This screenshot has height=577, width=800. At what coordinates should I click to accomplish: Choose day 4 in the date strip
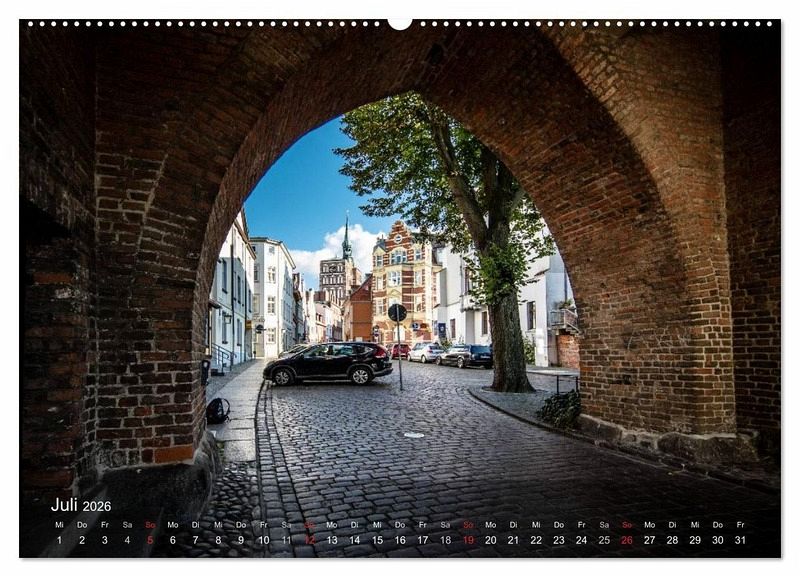pyautogui.click(x=127, y=540)
